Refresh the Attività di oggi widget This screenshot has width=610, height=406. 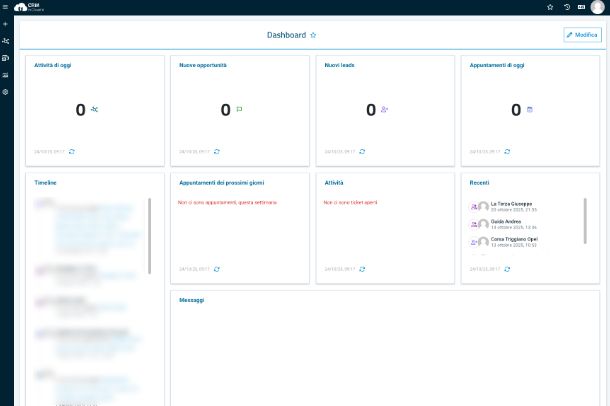click(x=72, y=152)
